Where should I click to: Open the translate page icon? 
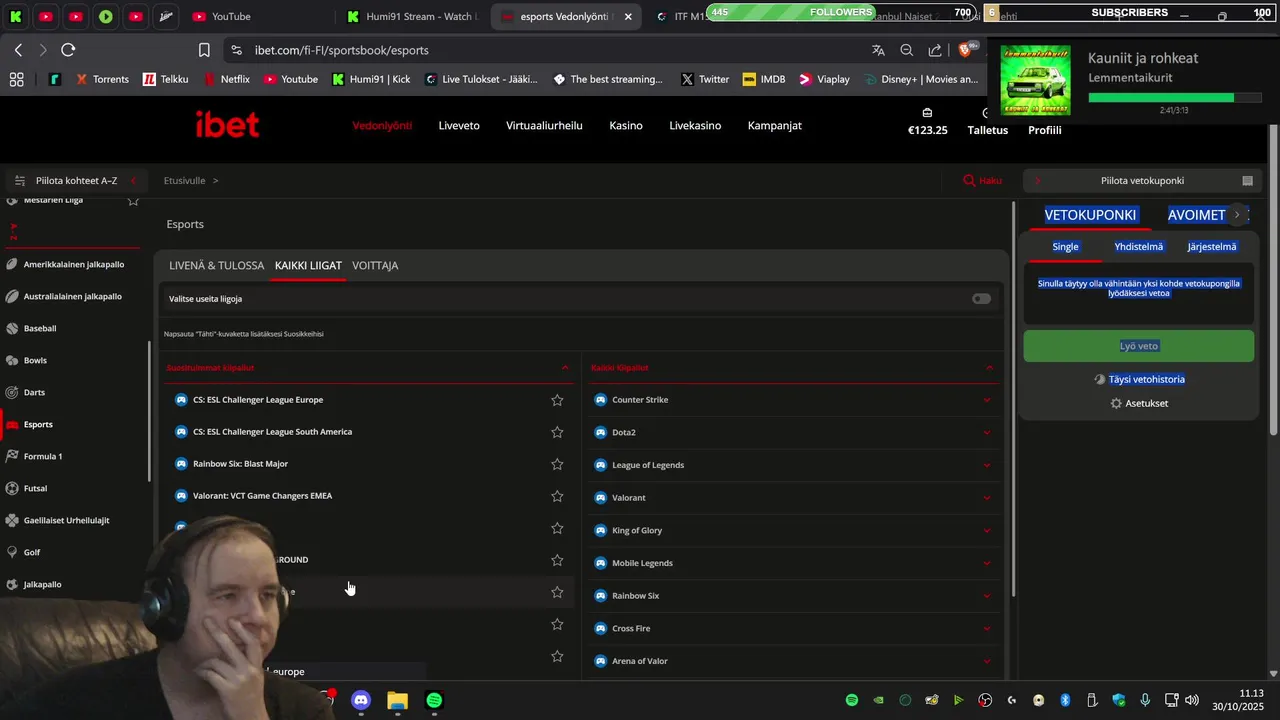click(878, 50)
